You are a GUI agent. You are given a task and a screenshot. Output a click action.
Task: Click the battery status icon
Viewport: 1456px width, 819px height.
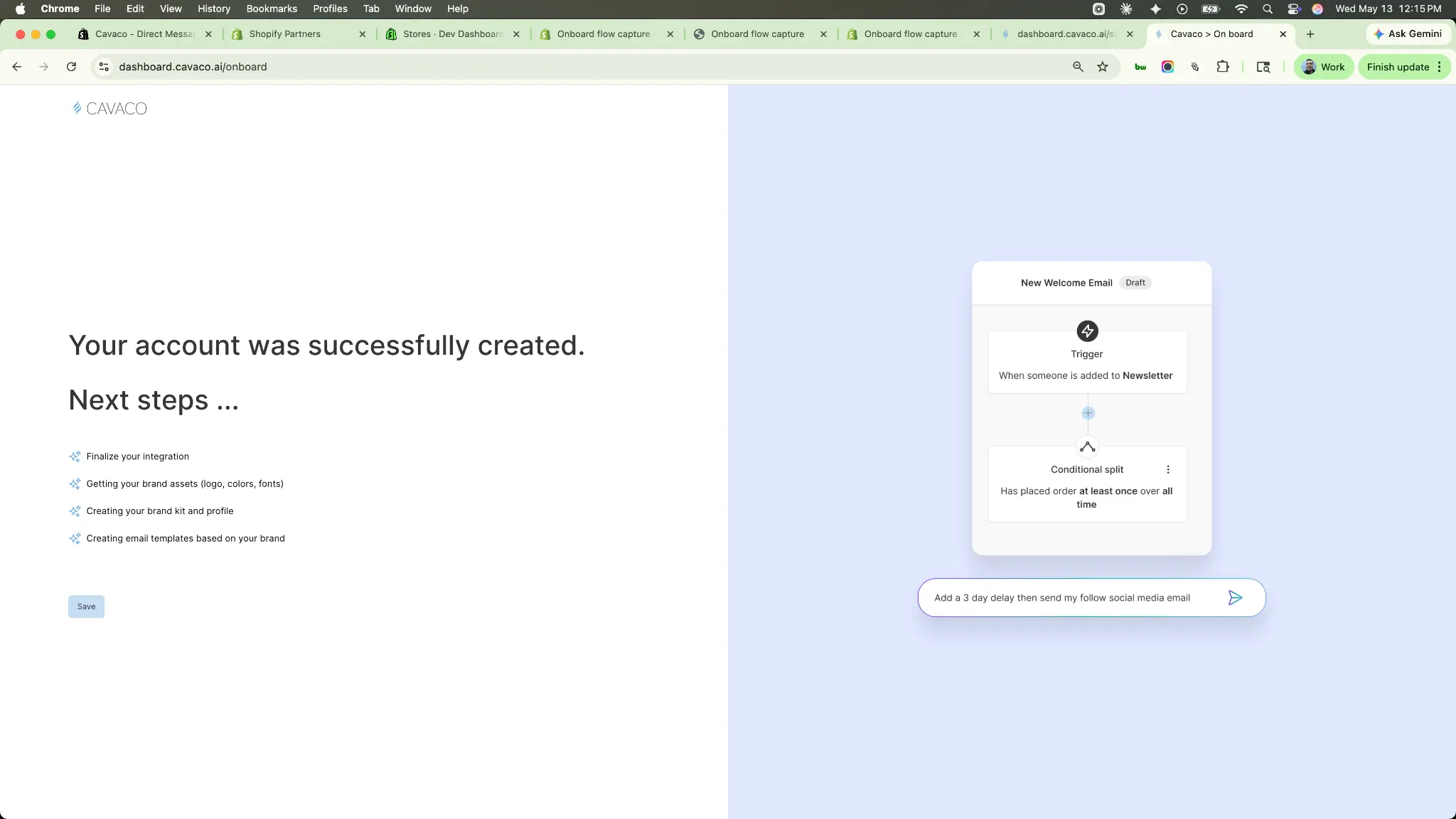[1211, 9]
